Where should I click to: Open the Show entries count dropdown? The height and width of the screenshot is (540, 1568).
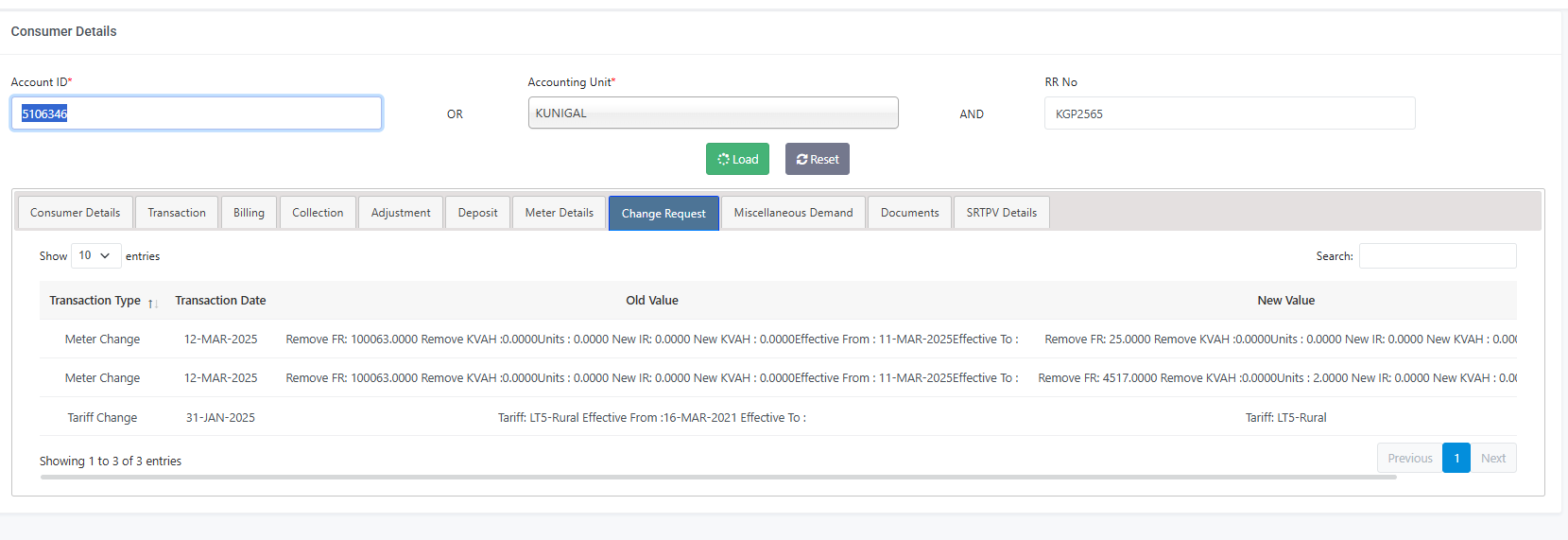[x=96, y=255]
